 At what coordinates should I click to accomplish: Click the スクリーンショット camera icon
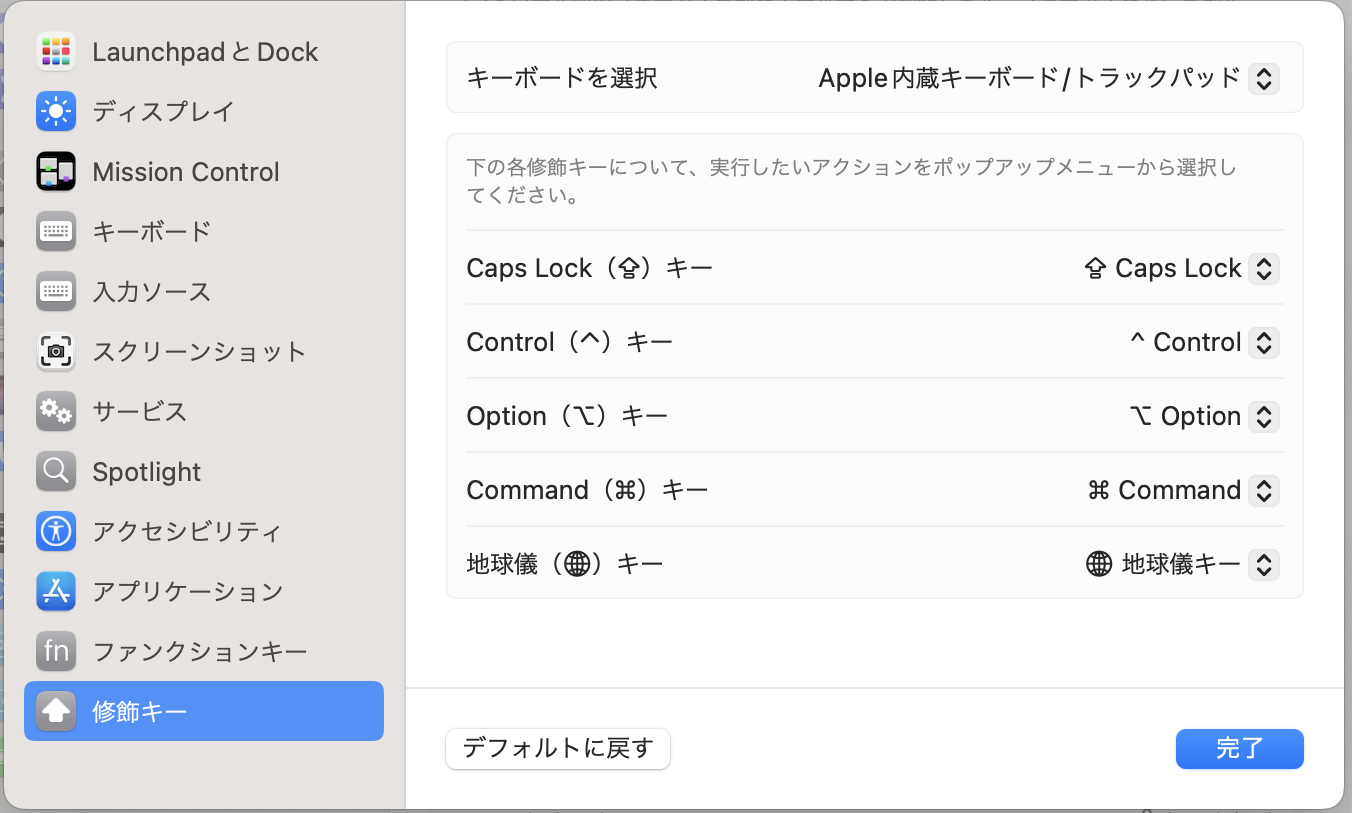56,351
